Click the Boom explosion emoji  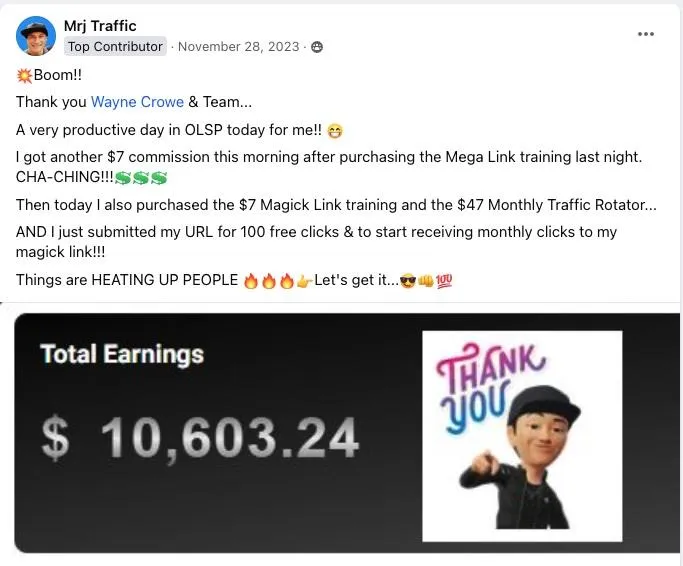pos(24,75)
